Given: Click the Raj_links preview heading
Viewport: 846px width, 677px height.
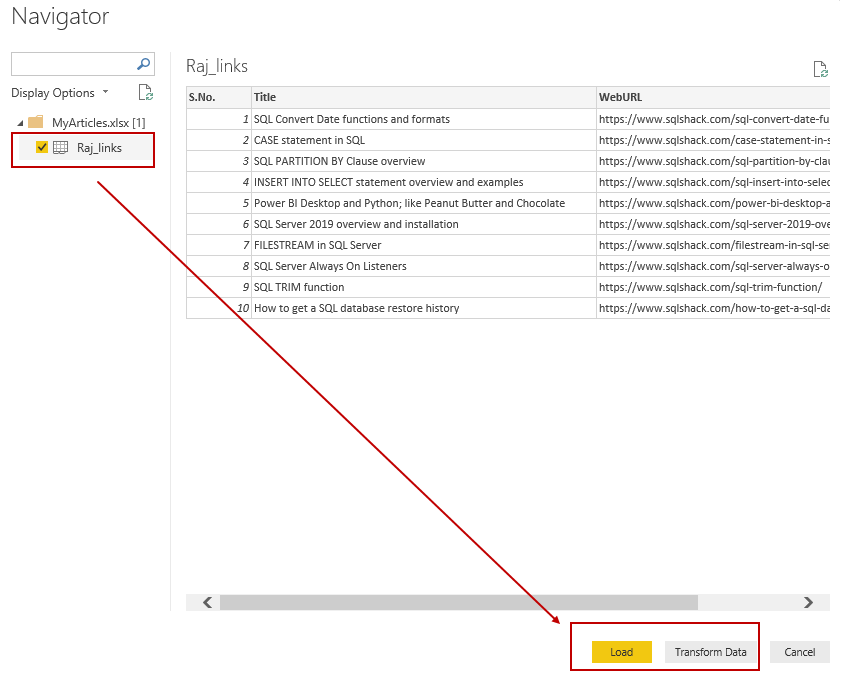Looking at the screenshot, I should (217, 66).
